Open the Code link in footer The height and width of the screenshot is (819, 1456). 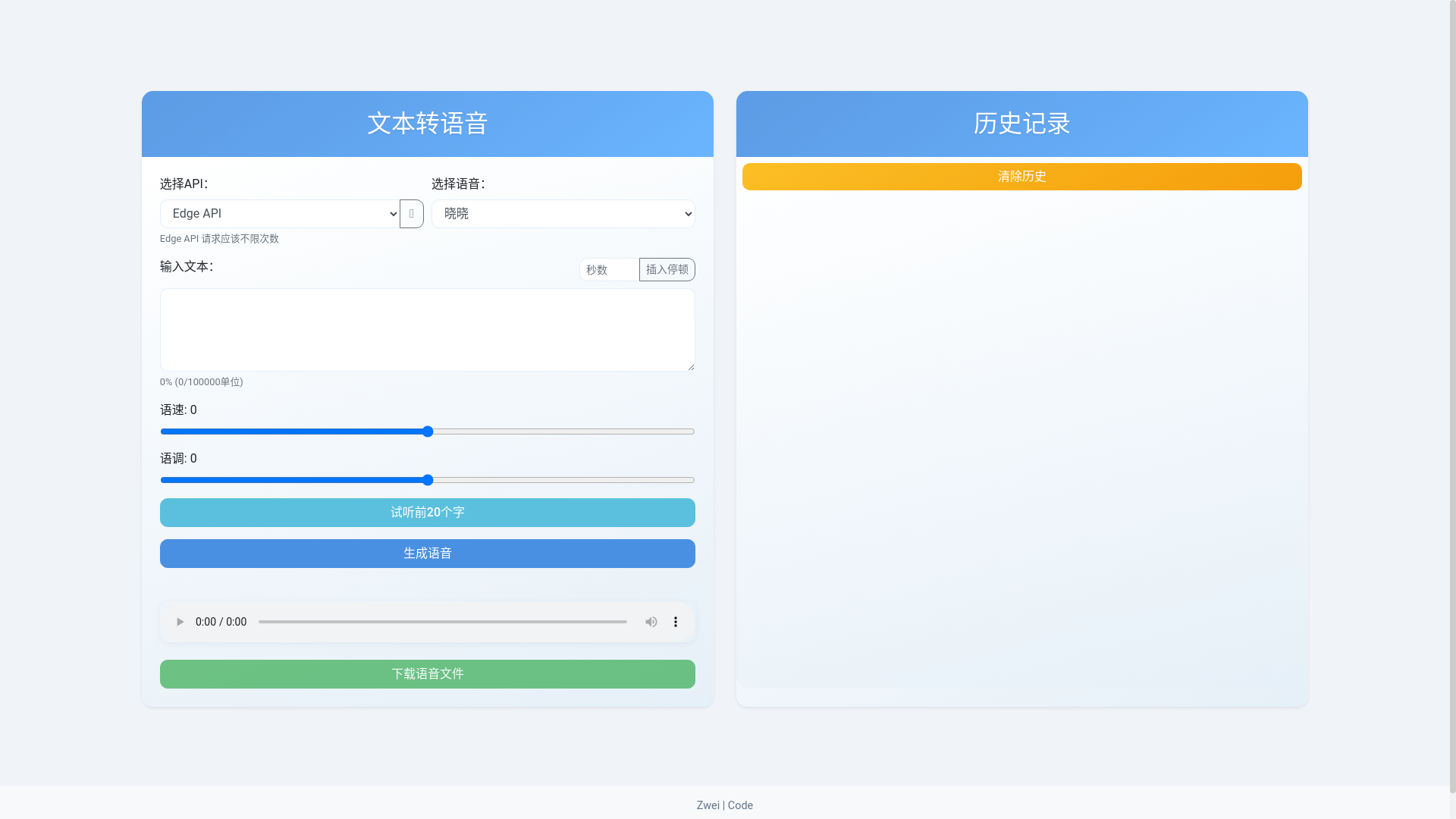tap(740, 805)
